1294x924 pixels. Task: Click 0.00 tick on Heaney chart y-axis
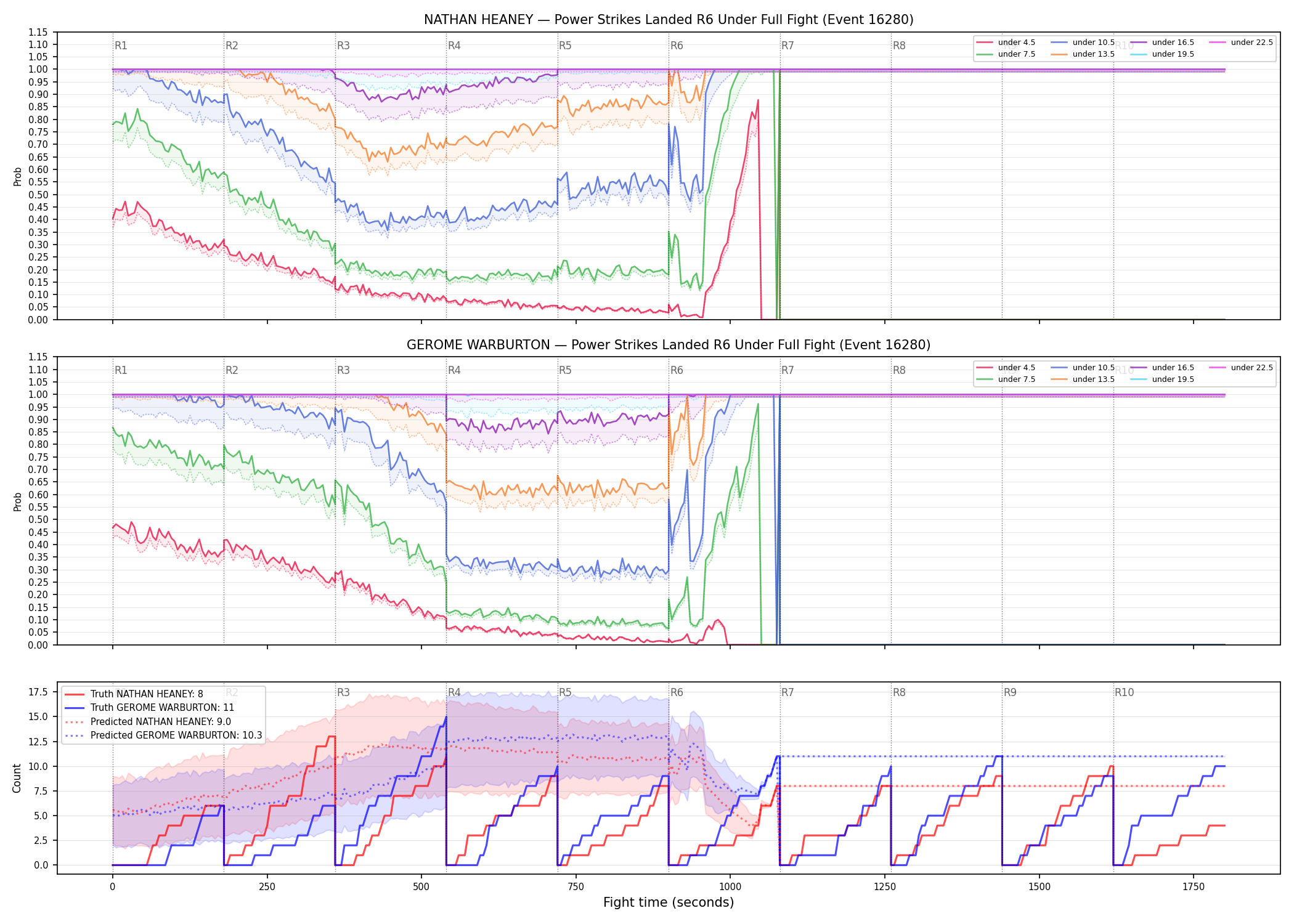coord(38,320)
